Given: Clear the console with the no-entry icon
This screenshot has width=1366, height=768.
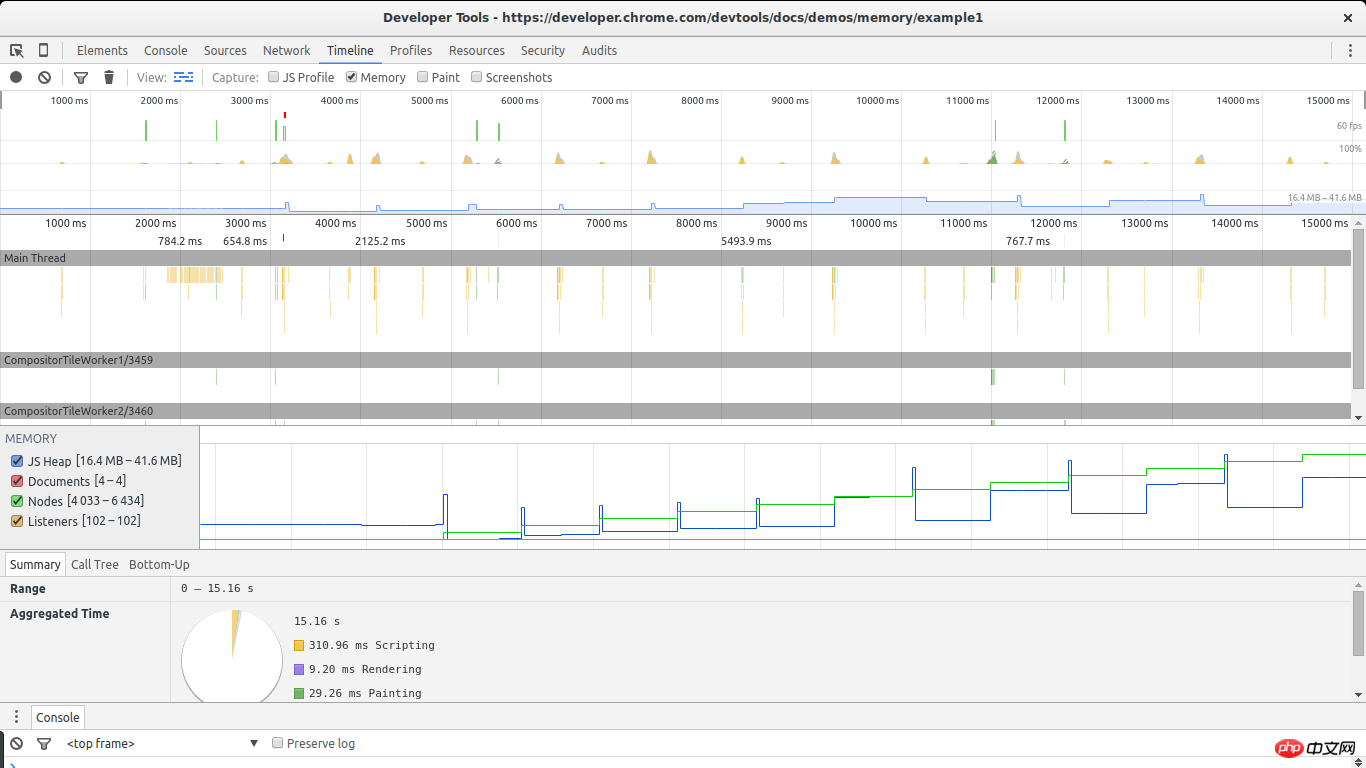Looking at the screenshot, I should point(16,743).
